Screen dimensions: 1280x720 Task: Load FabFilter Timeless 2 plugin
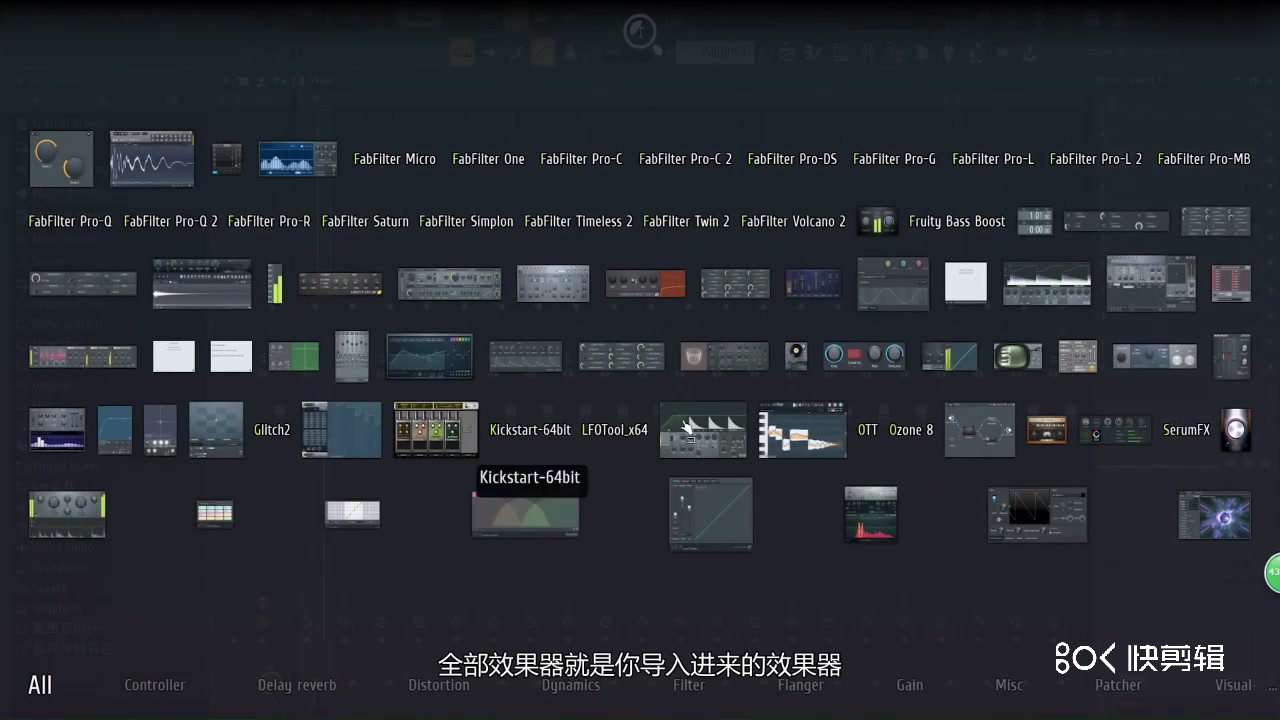click(x=579, y=222)
